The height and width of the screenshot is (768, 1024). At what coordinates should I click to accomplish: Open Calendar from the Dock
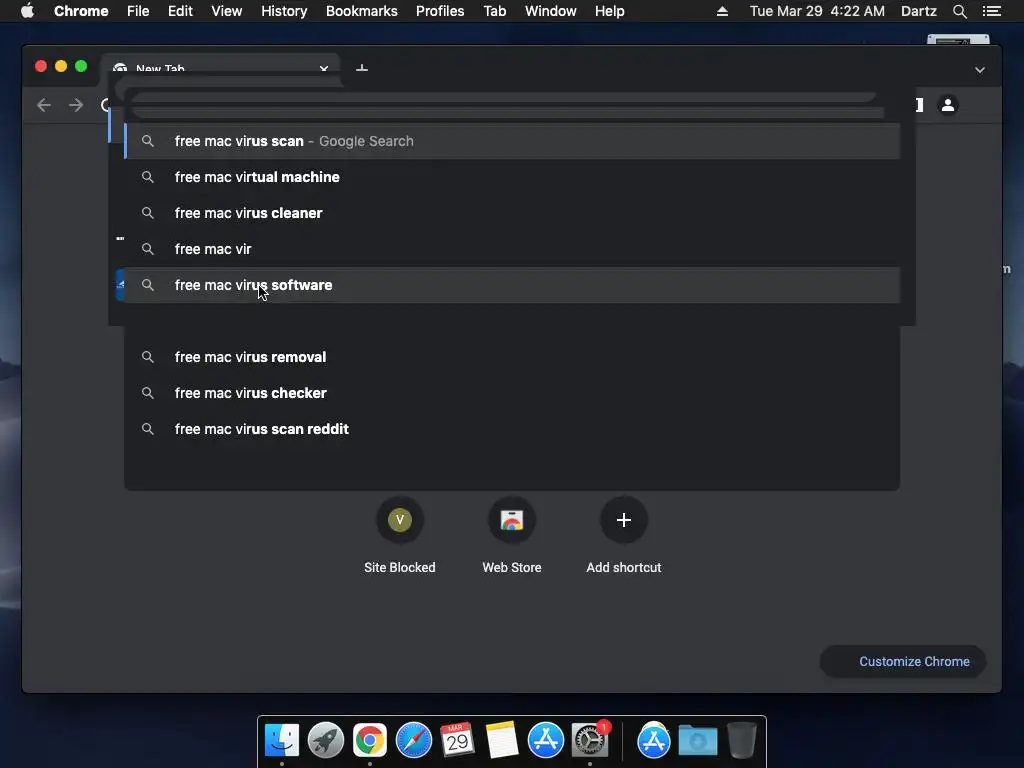pos(458,740)
